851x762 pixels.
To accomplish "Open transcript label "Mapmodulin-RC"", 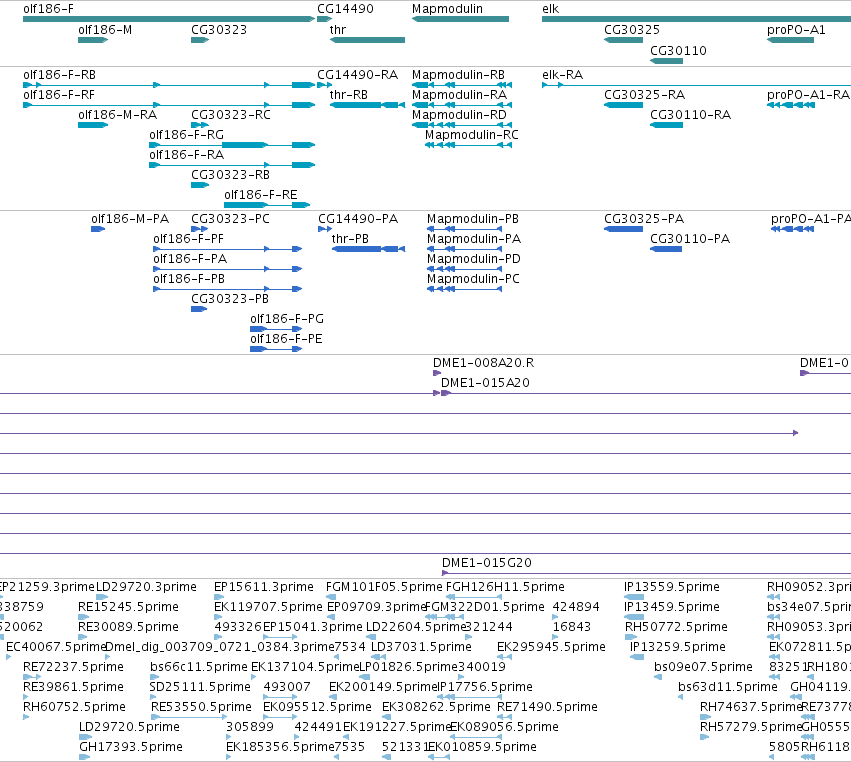I will 472,135.
